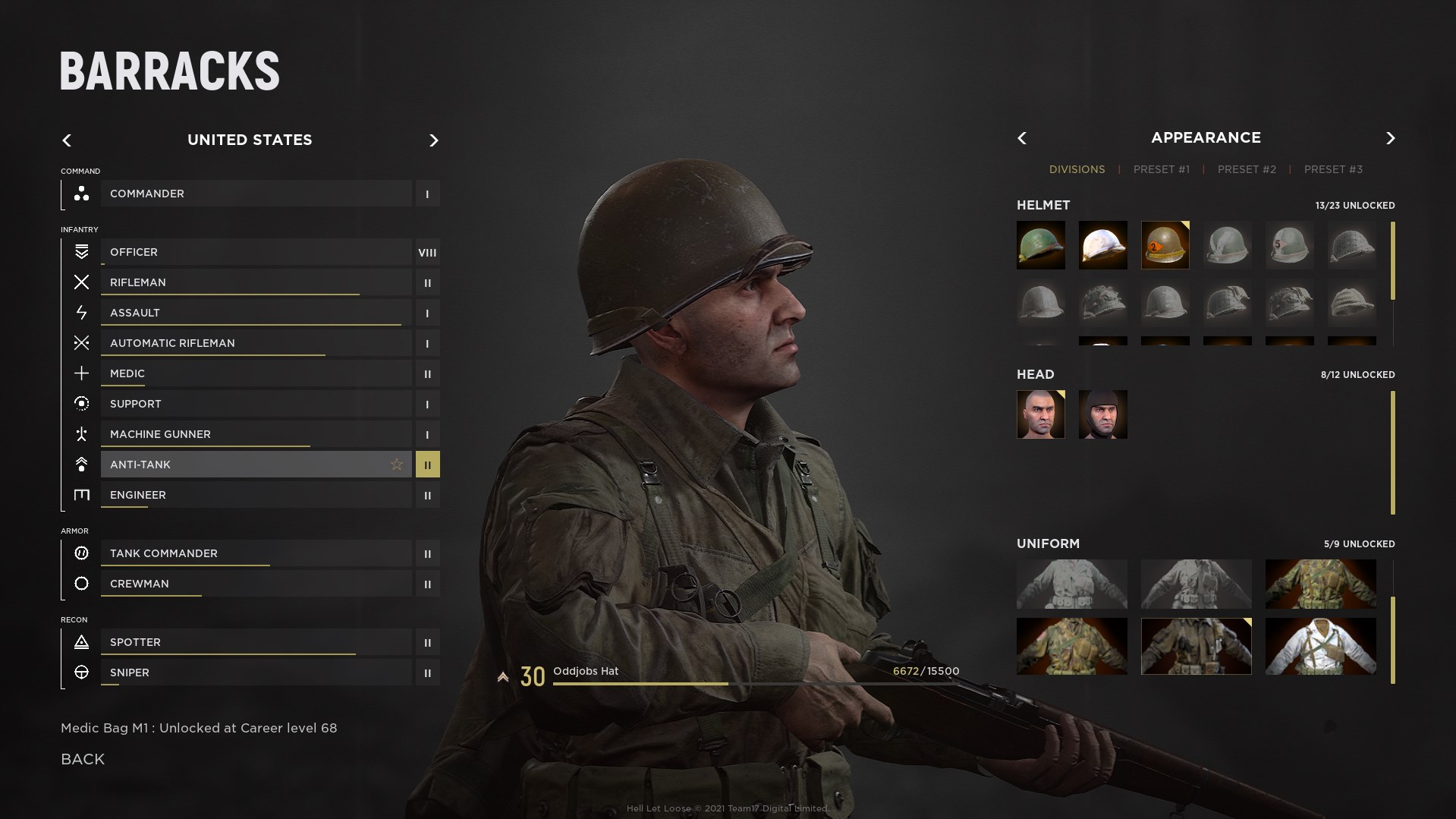Open the Preset #1 tab
The image size is (1456, 819).
point(1162,169)
